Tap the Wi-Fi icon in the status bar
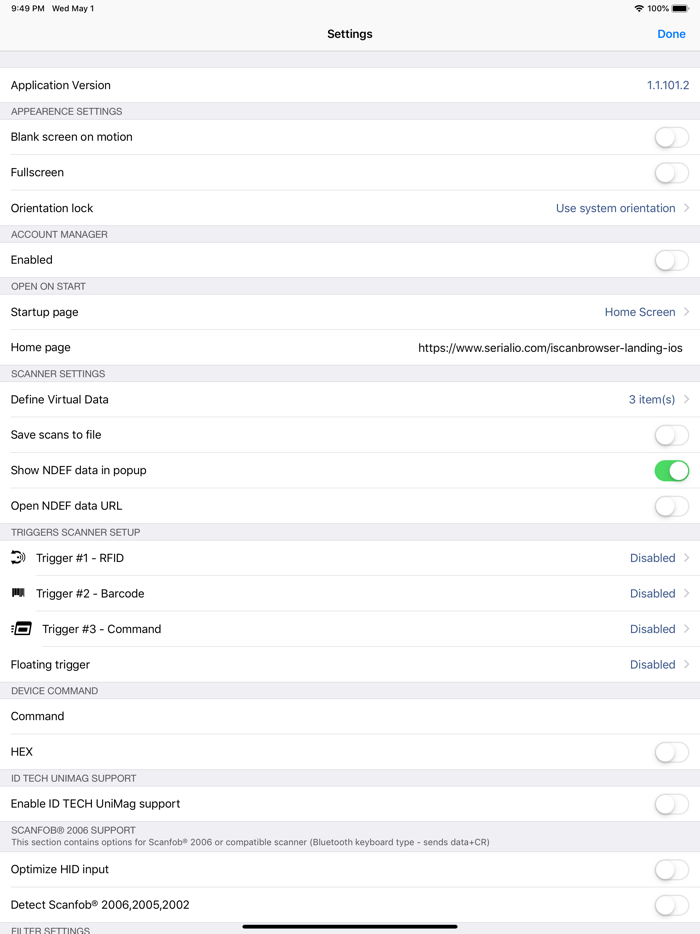 (638, 8)
